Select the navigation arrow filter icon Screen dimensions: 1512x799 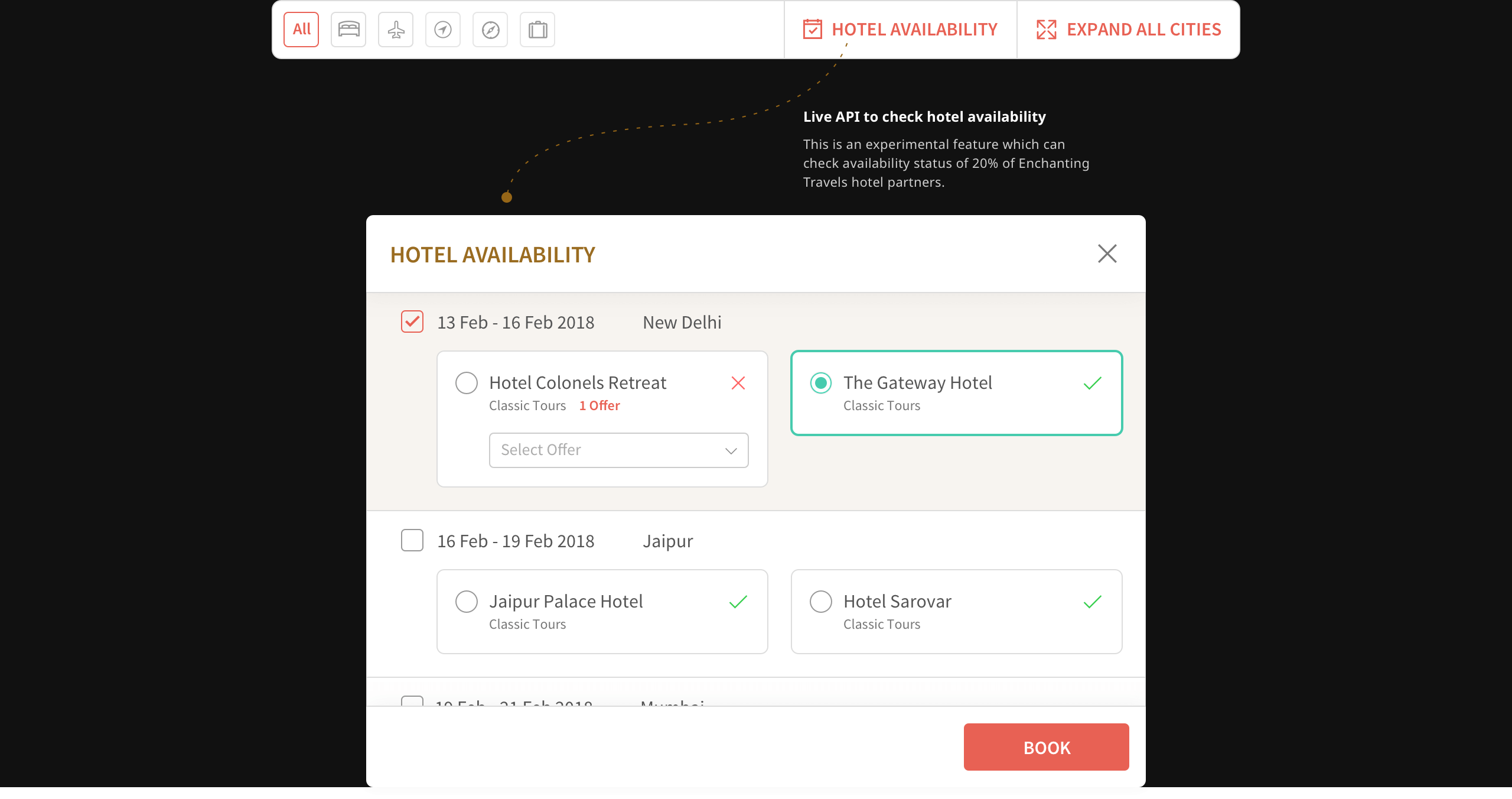(443, 30)
